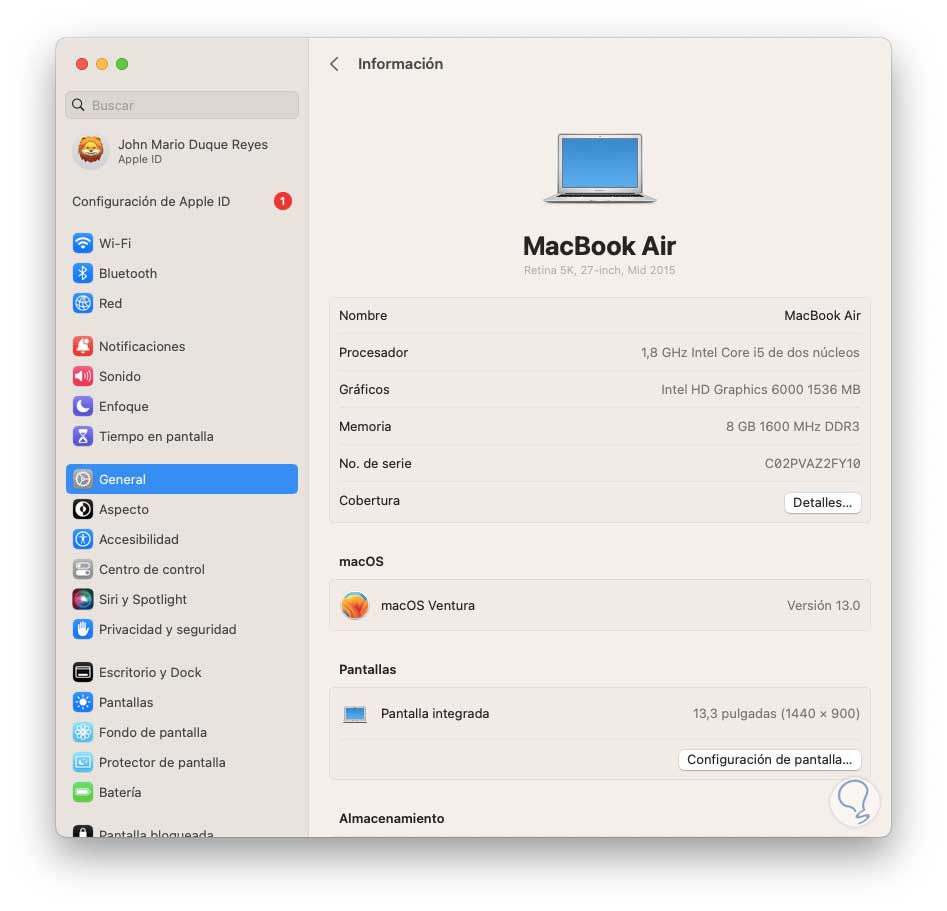
Task: Select Fondo de pantalla label
Action: pyautogui.click(x=153, y=733)
